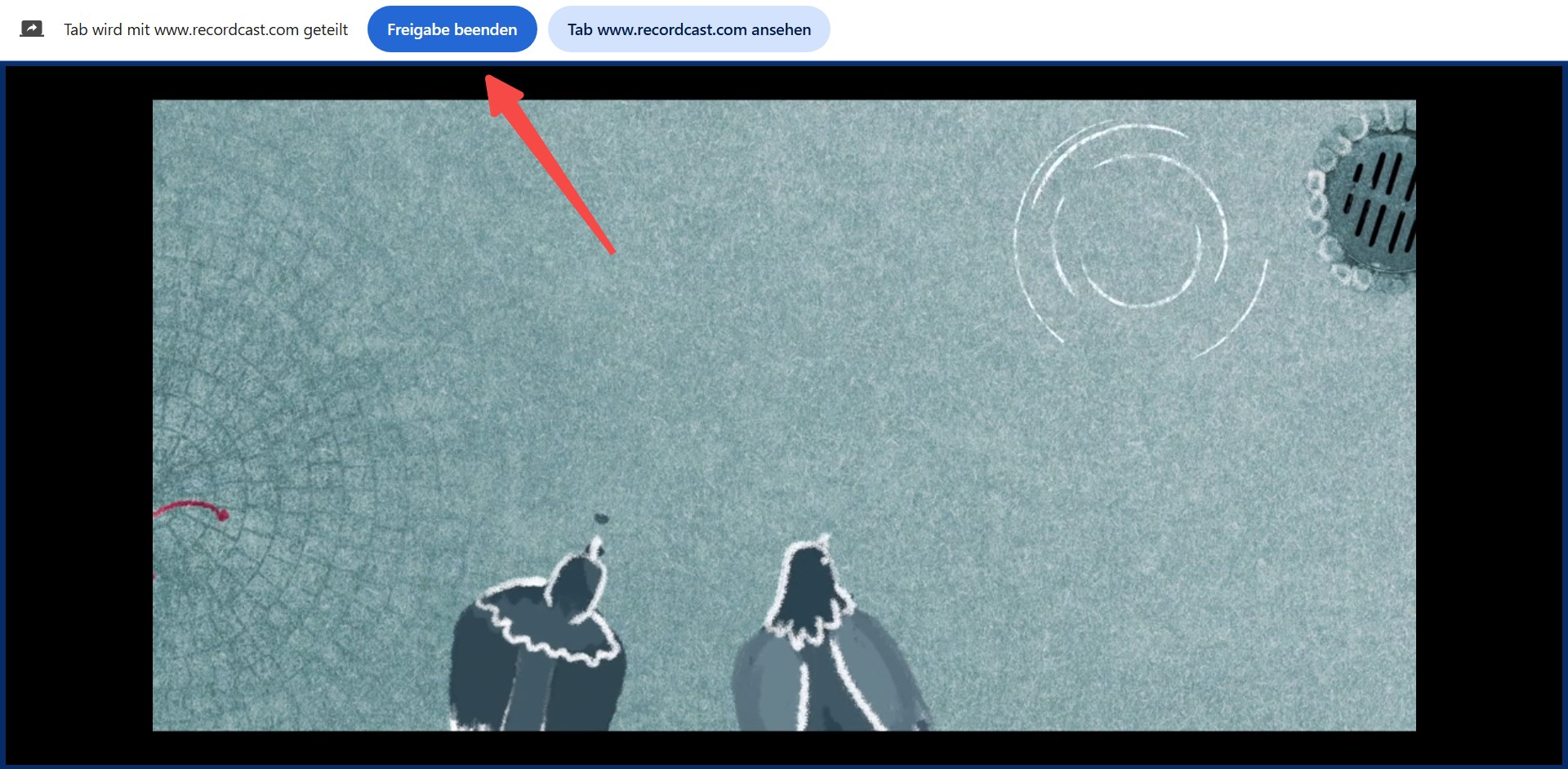
Task: Click the Freigabe beenden button
Action: tap(452, 29)
